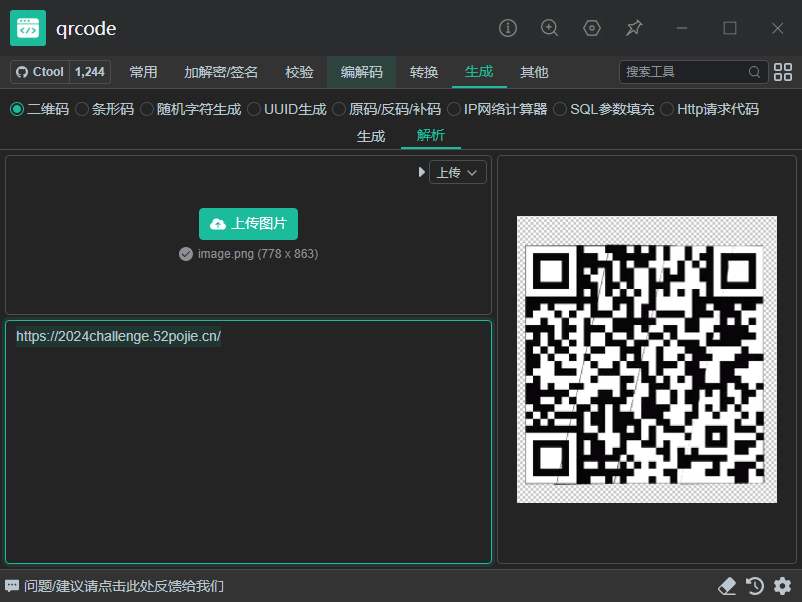This screenshot has height=602, width=802.
Task: Minimize the qrcode window
Action: (682, 28)
